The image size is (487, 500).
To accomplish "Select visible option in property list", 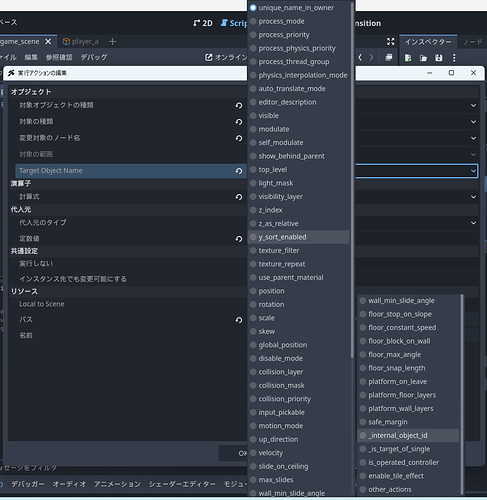I will pyautogui.click(x=299, y=116).
